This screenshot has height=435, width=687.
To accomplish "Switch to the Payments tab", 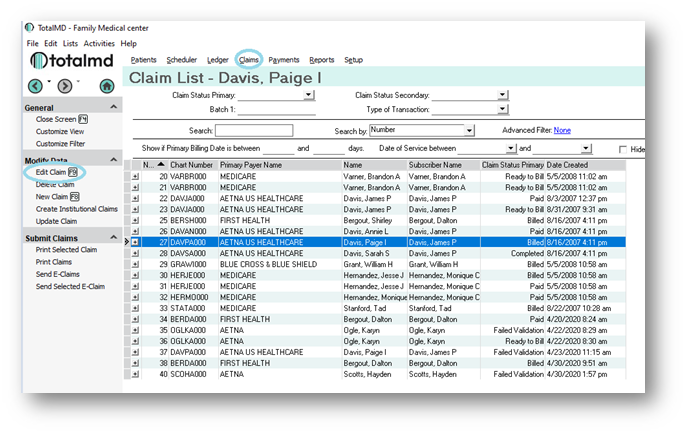I will (284, 60).
